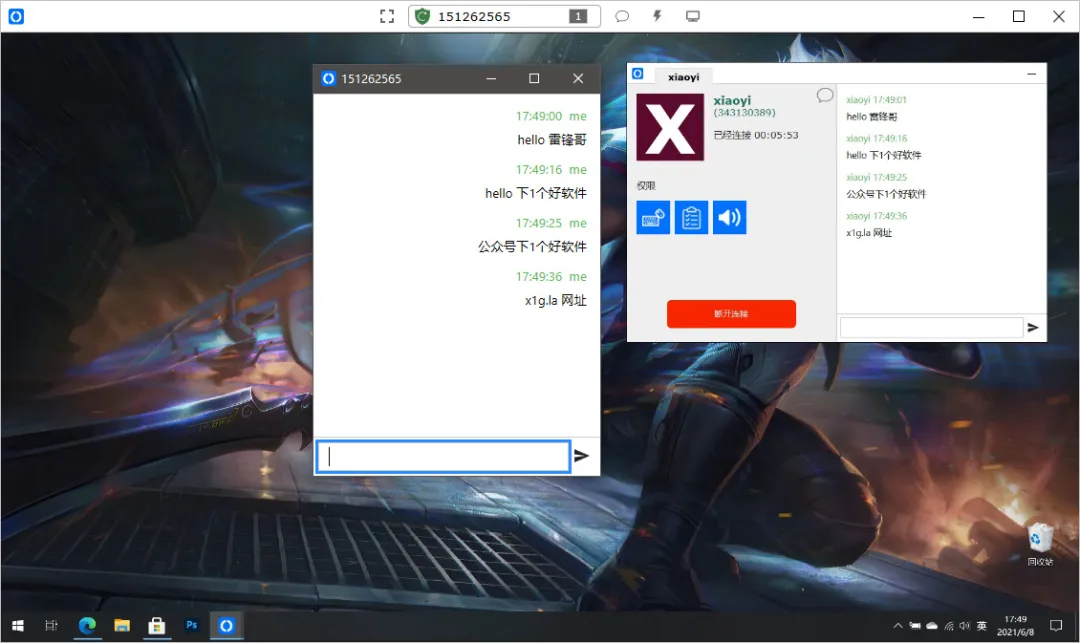Send message in the 151262565 chat window
This screenshot has height=643, width=1080.
tap(581, 456)
